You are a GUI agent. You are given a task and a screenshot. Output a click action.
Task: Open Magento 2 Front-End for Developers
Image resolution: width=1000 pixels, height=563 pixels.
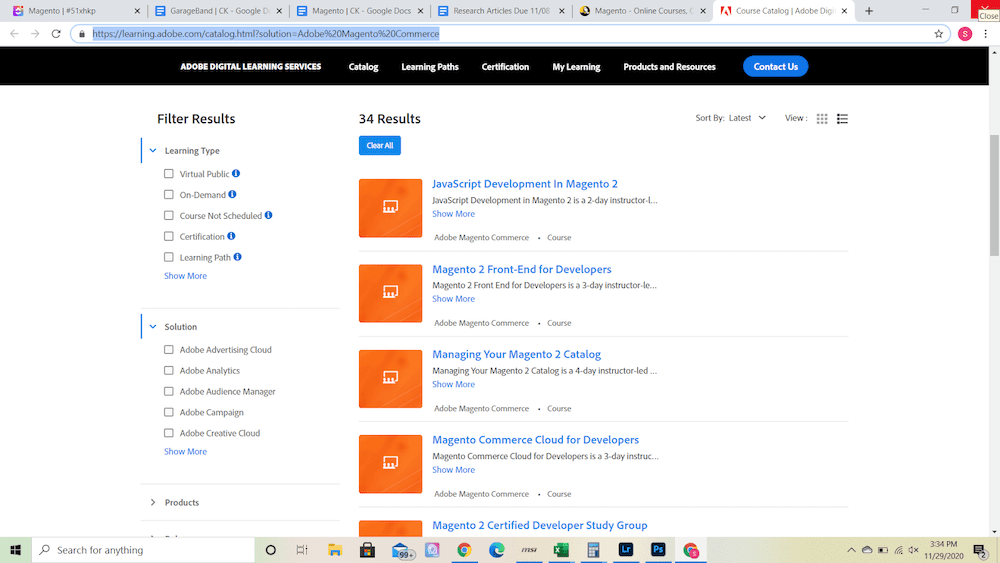click(x=522, y=269)
